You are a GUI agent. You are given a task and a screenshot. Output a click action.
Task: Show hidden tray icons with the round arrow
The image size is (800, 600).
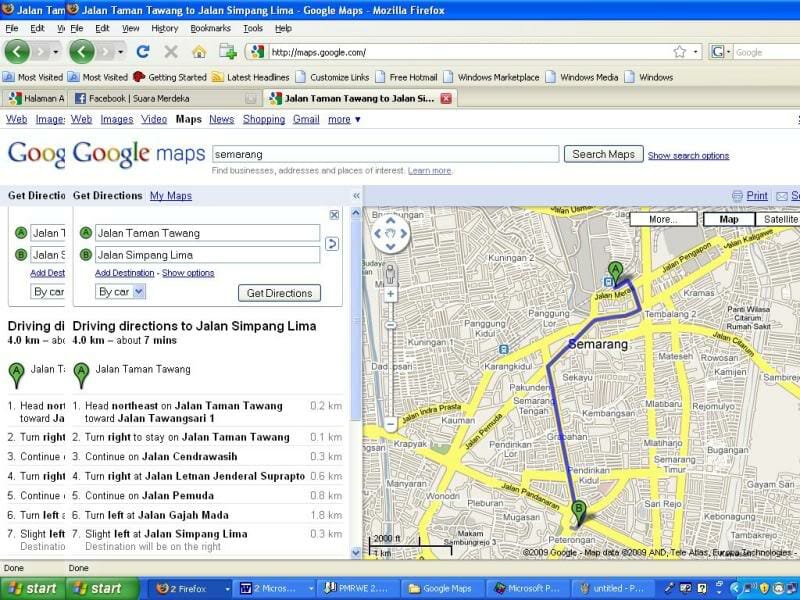click(x=735, y=588)
